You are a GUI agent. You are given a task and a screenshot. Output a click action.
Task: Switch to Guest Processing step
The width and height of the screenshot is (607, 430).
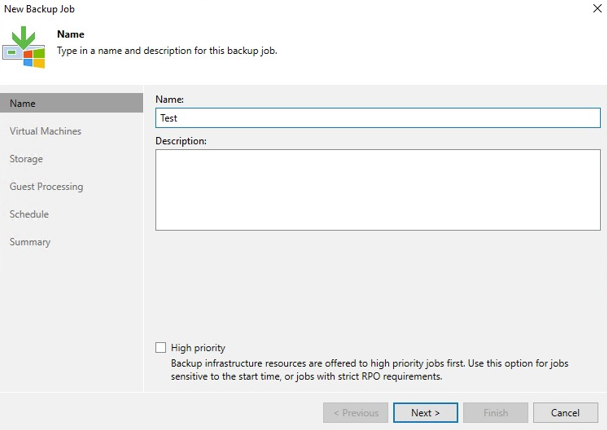(x=47, y=187)
